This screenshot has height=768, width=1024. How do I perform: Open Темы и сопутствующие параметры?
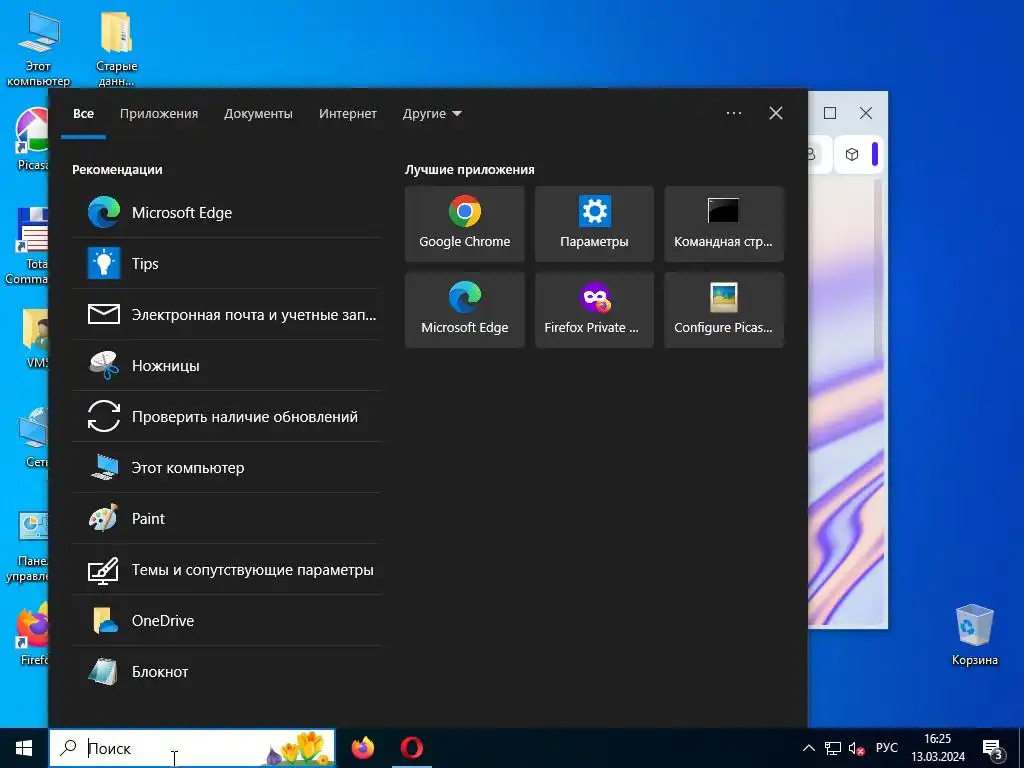coord(227,569)
